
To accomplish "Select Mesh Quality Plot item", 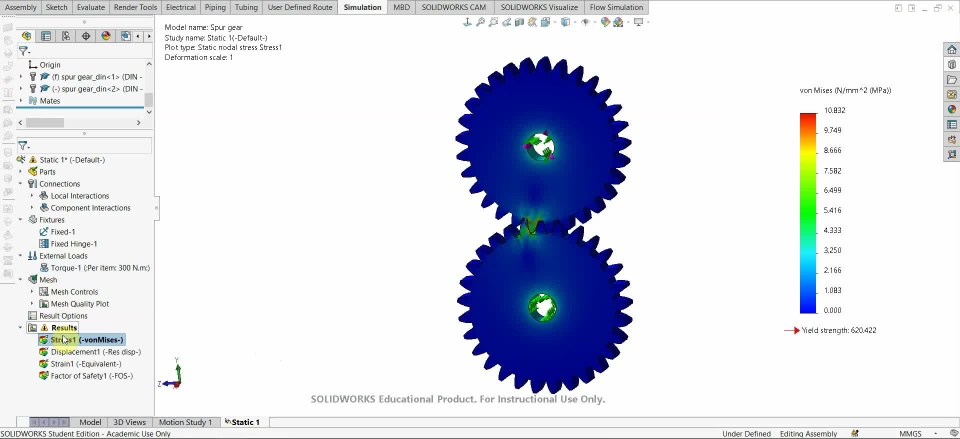I will tap(74, 304).
